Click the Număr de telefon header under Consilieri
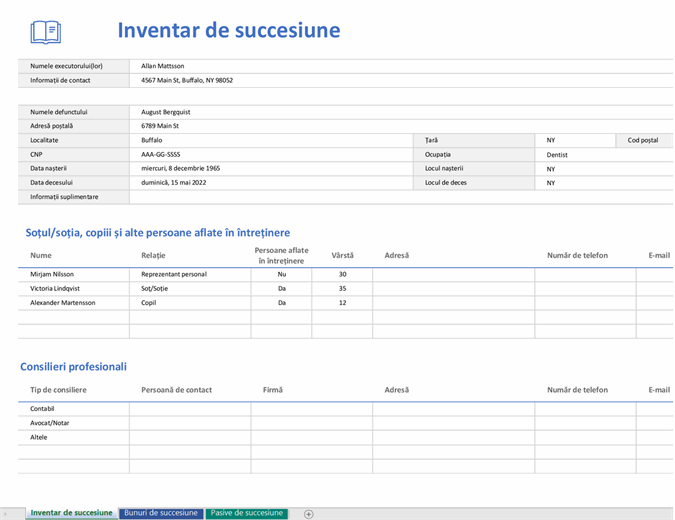Image resolution: width=675 pixels, height=520 pixels. pos(577,390)
